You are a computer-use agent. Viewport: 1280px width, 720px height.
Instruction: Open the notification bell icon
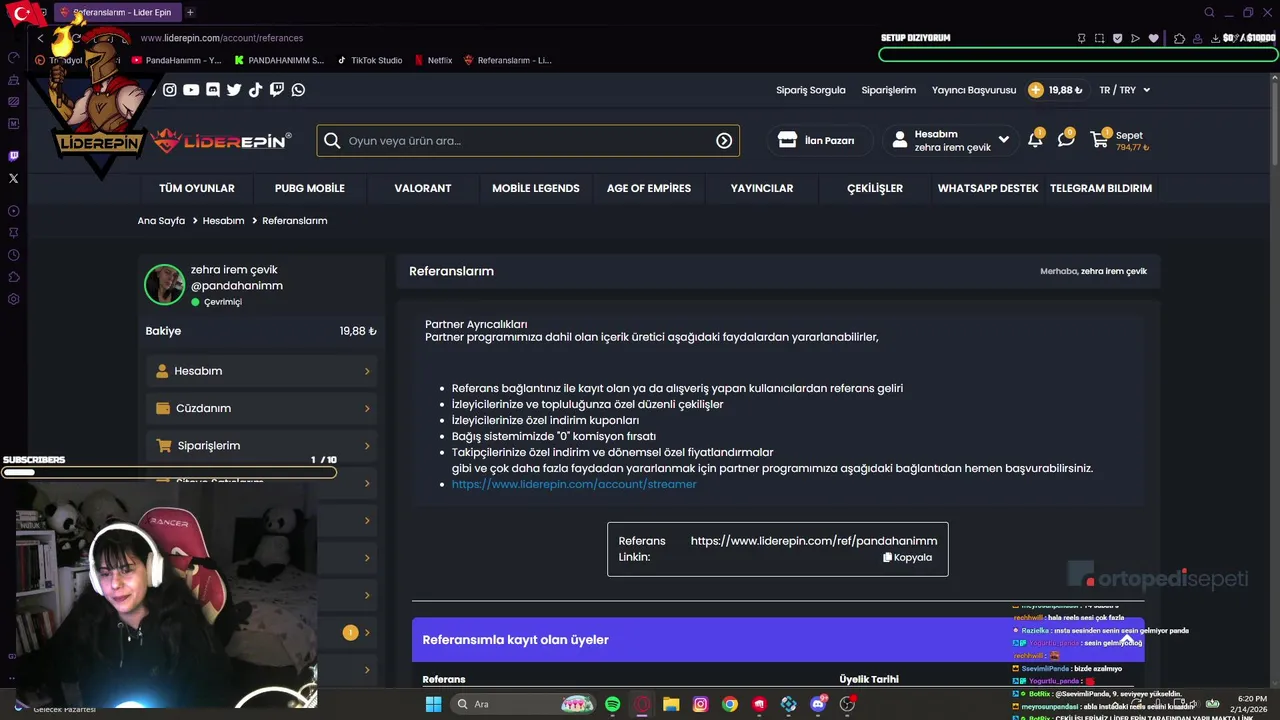1035,140
